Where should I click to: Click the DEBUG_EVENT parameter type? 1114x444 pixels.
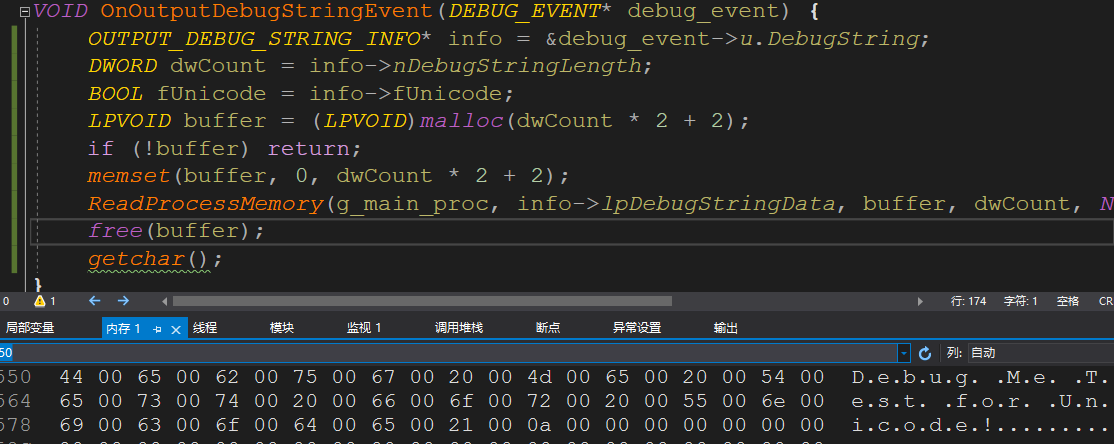point(524,11)
